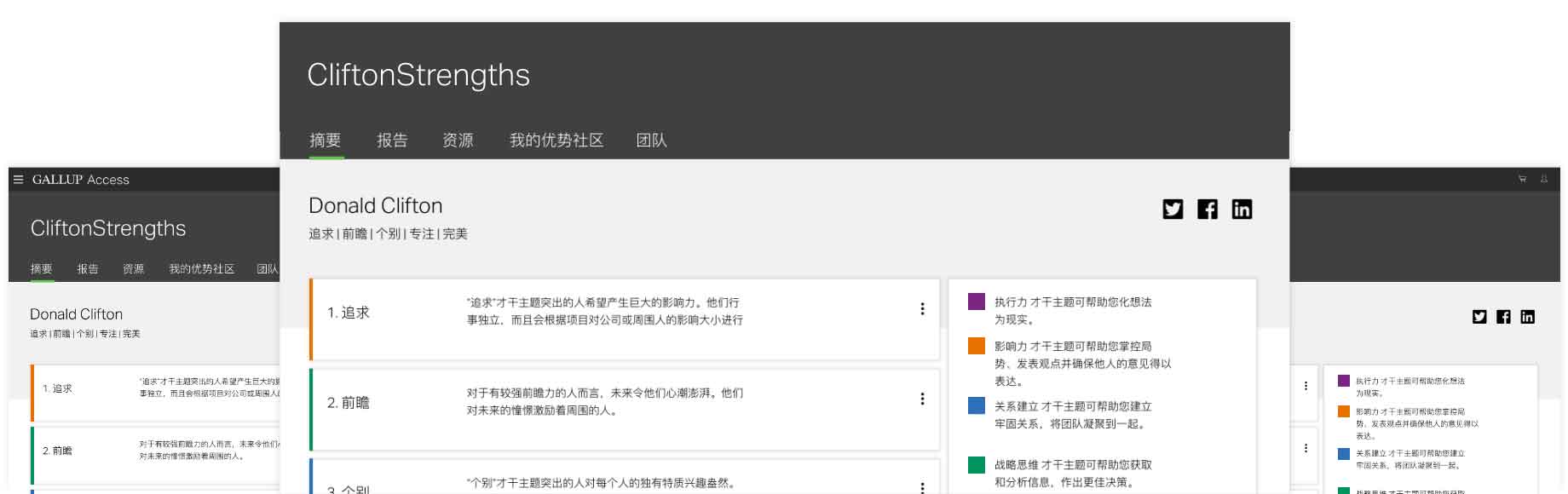The image size is (1568, 494).
Task: Switch to the 资源 tab
Action: tap(458, 141)
